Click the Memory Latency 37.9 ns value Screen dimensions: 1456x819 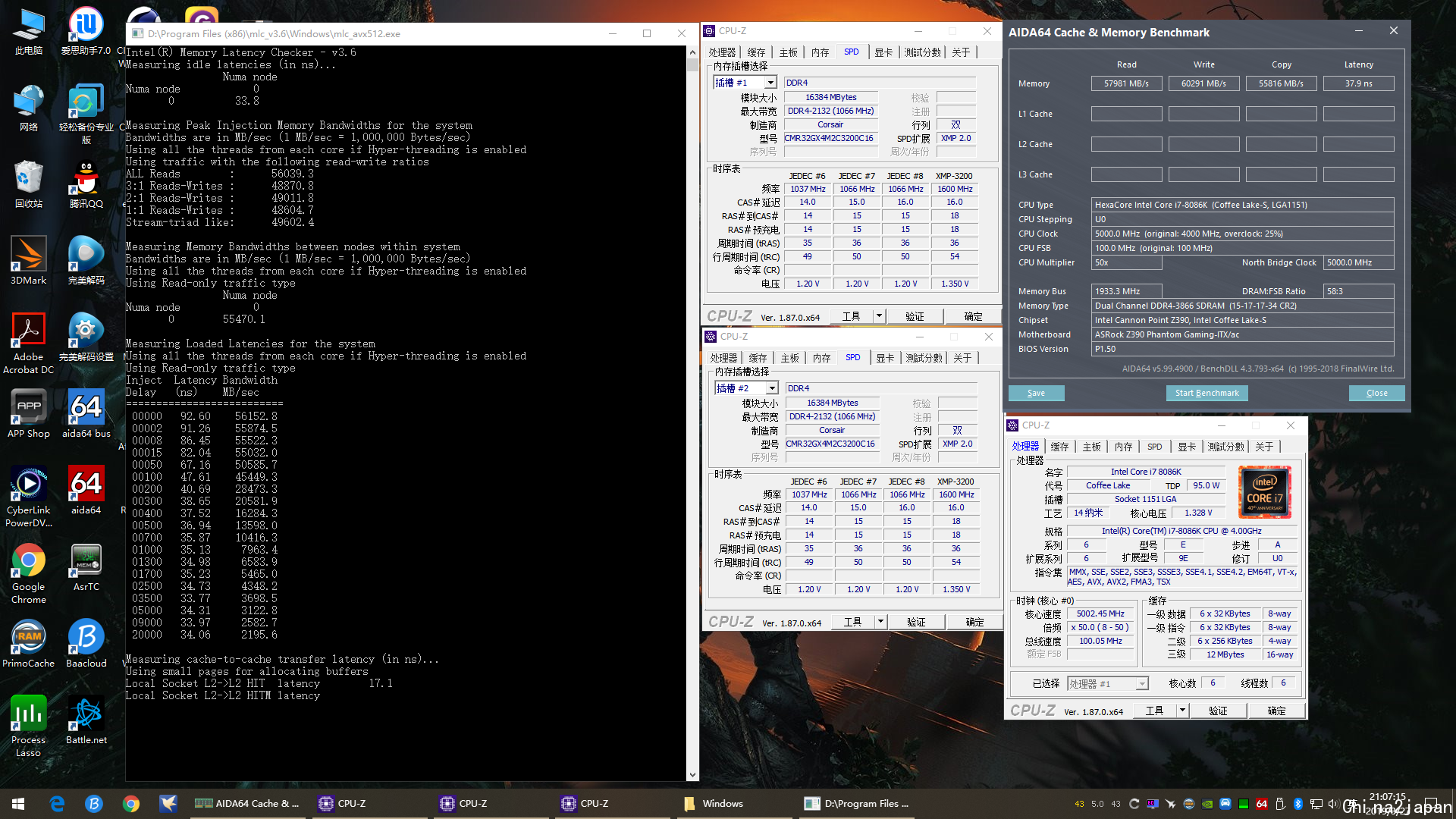point(1358,83)
